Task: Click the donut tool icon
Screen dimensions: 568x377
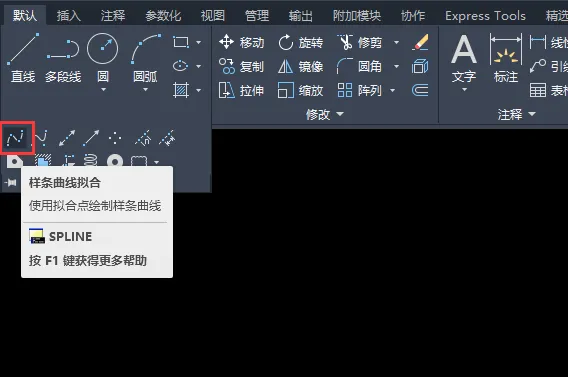Action: (115, 161)
